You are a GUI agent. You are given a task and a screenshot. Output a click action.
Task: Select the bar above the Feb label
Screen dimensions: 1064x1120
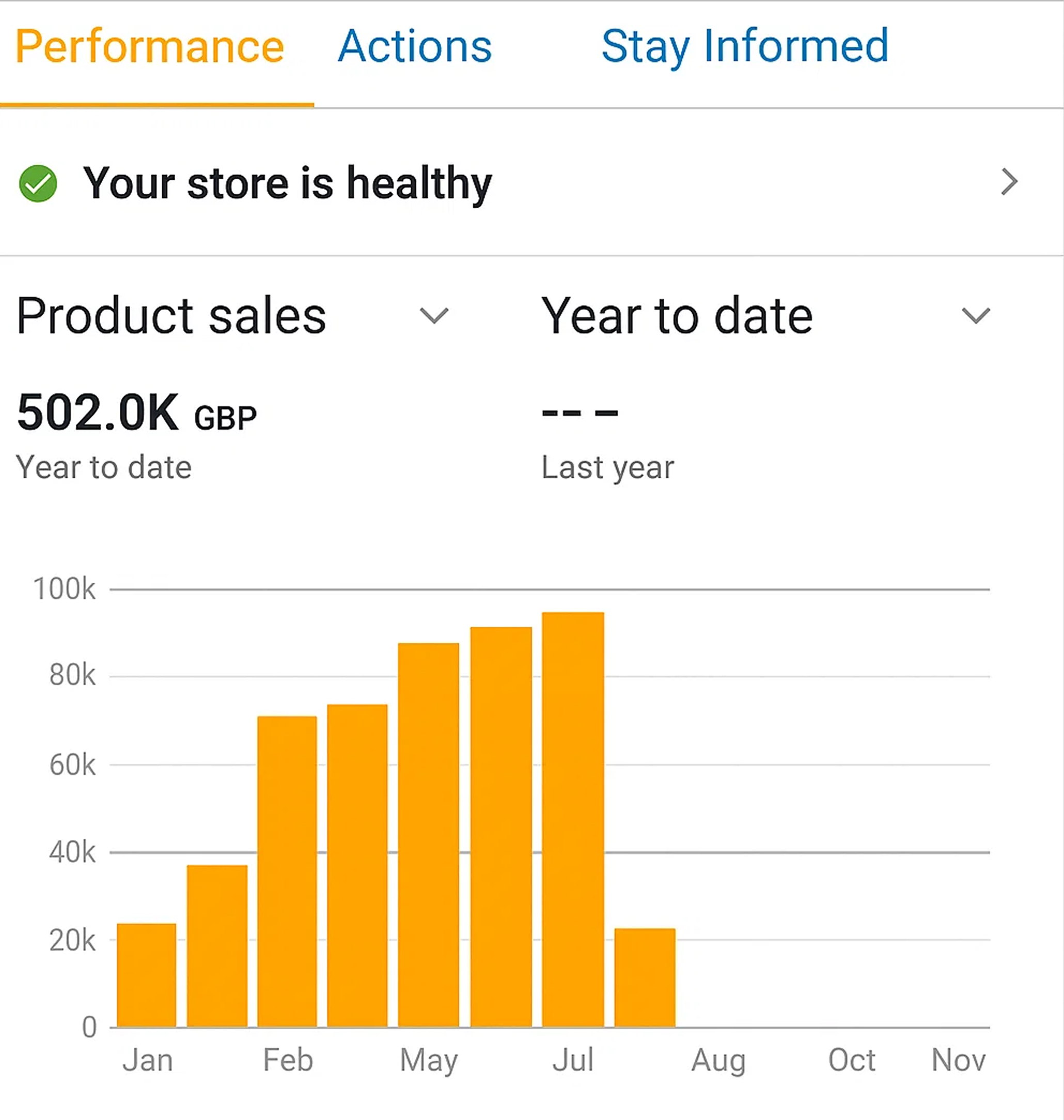click(x=287, y=872)
